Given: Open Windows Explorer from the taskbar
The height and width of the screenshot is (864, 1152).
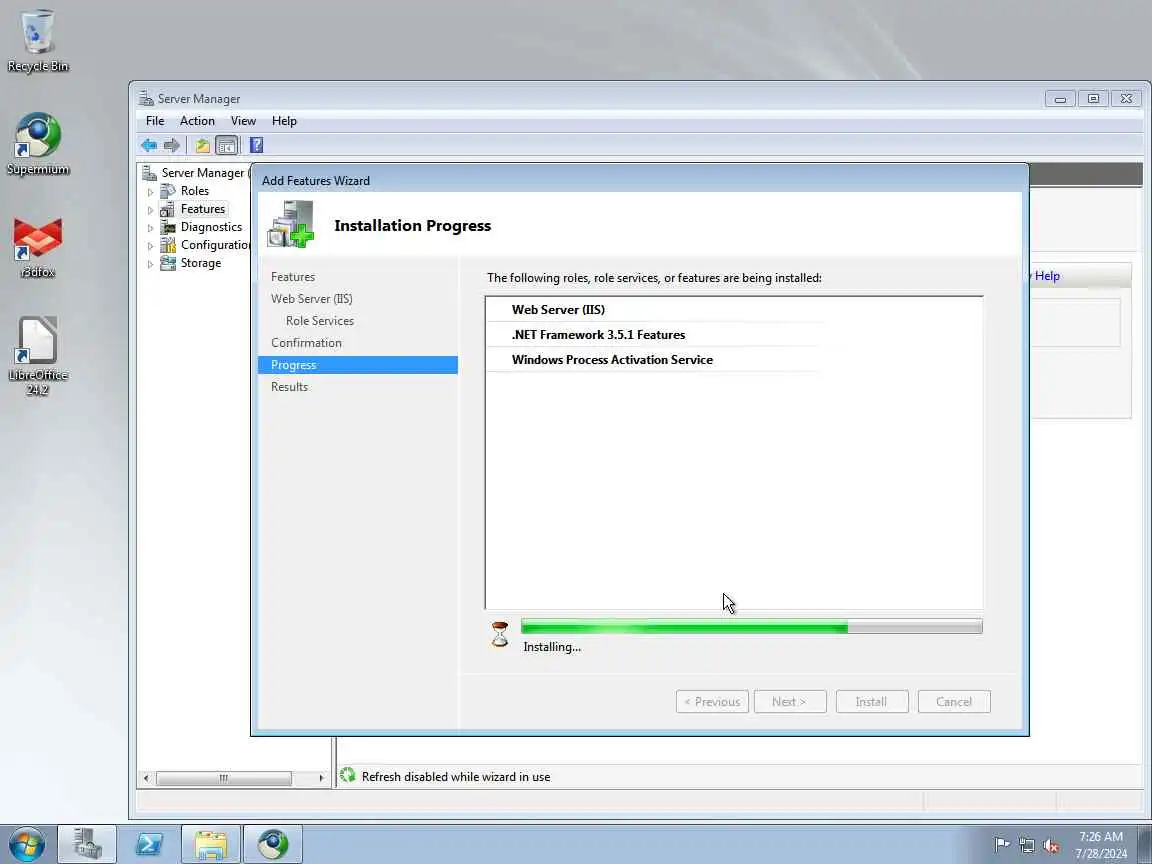Looking at the screenshot, I should click(x=211, y=844).
